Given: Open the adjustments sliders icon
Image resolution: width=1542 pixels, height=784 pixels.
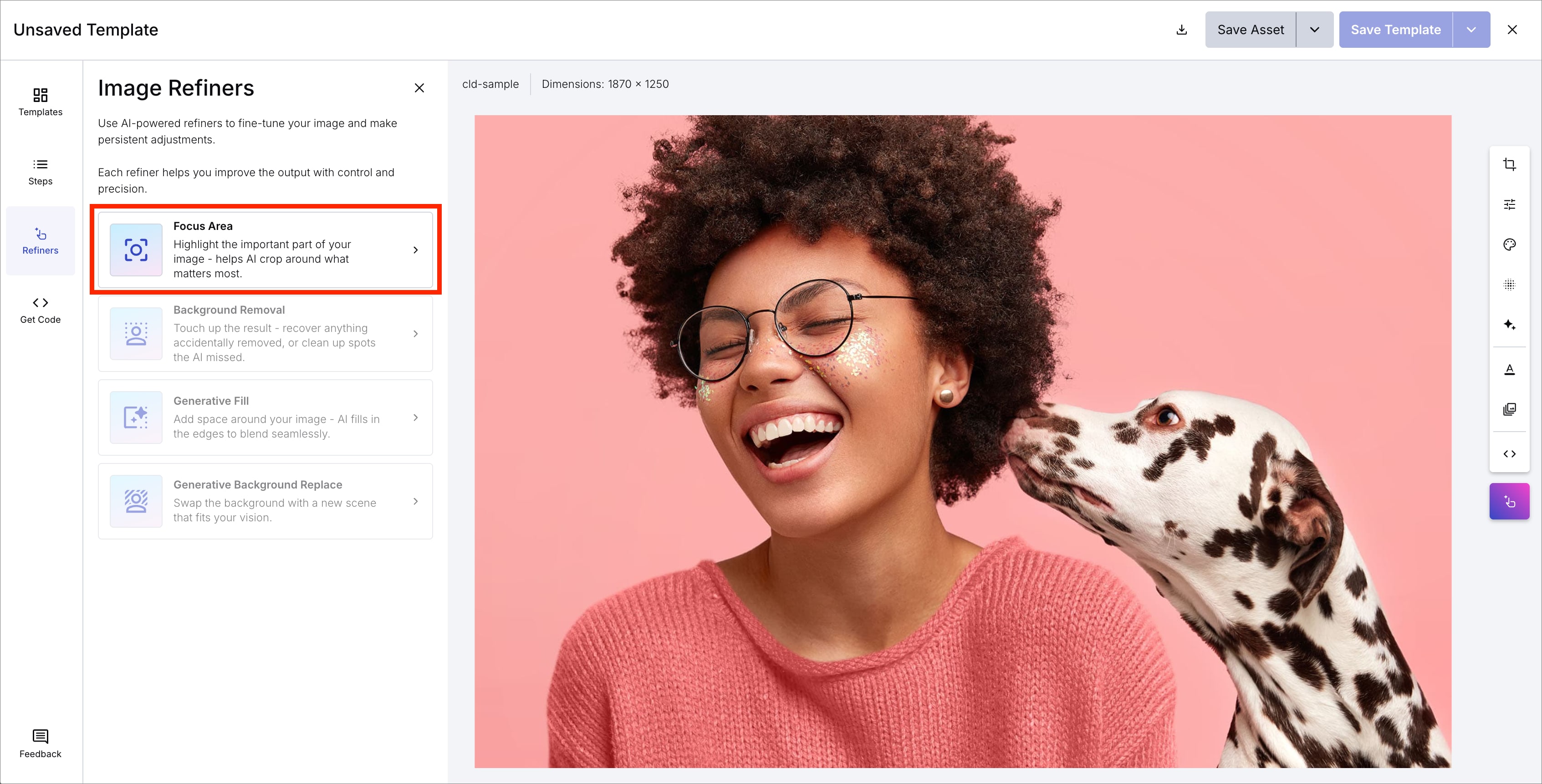Looking at the screenshot, I should tap(1509, 205).
